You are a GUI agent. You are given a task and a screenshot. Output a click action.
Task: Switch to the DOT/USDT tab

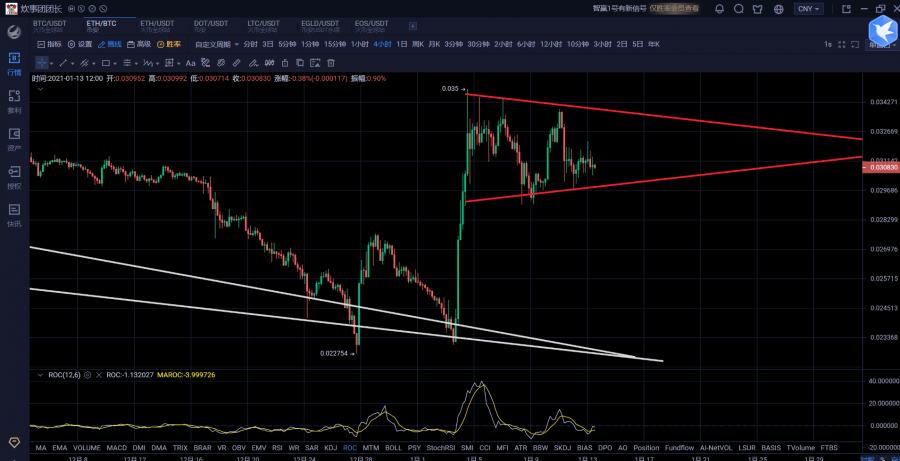[211, 26]
